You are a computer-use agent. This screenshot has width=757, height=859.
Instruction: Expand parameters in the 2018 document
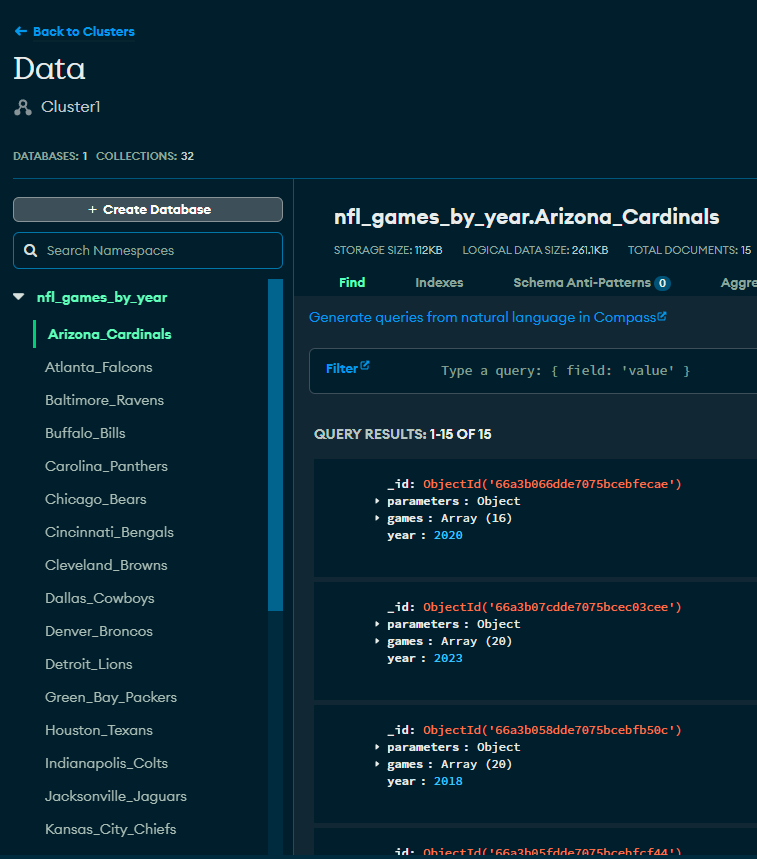(x=377, y=747)
